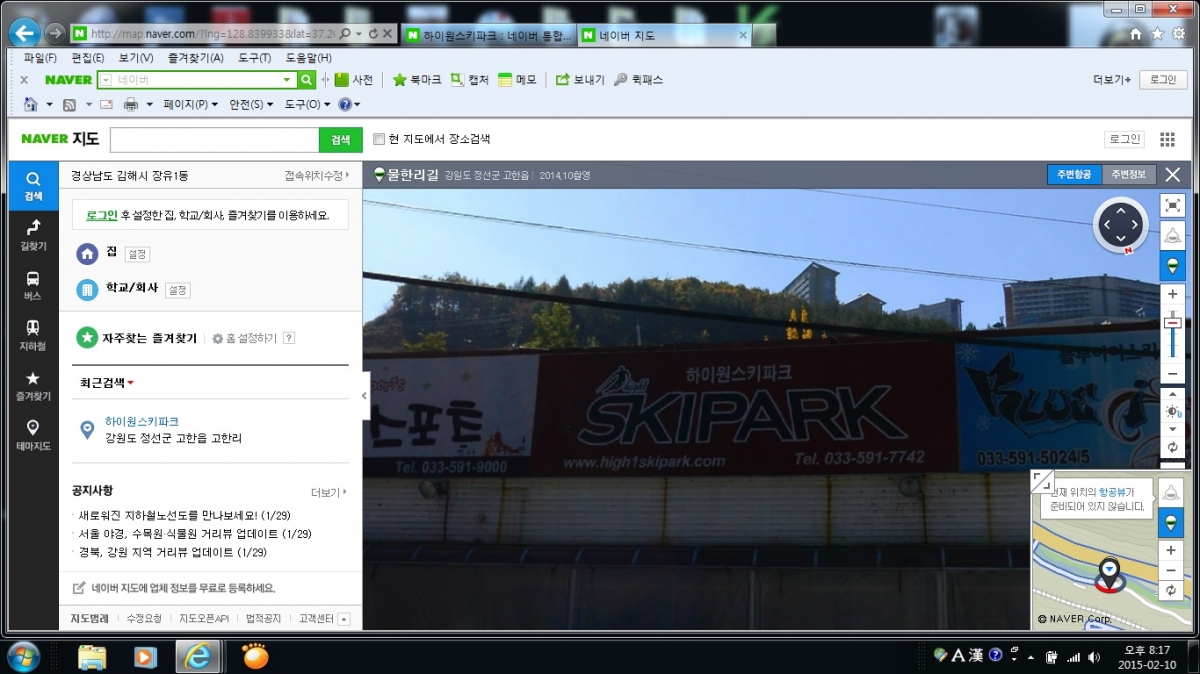Click the 퀵패스 quick pass toolbar icon
The height and width of the screenshot is (674, 1200).
(639, 80)
